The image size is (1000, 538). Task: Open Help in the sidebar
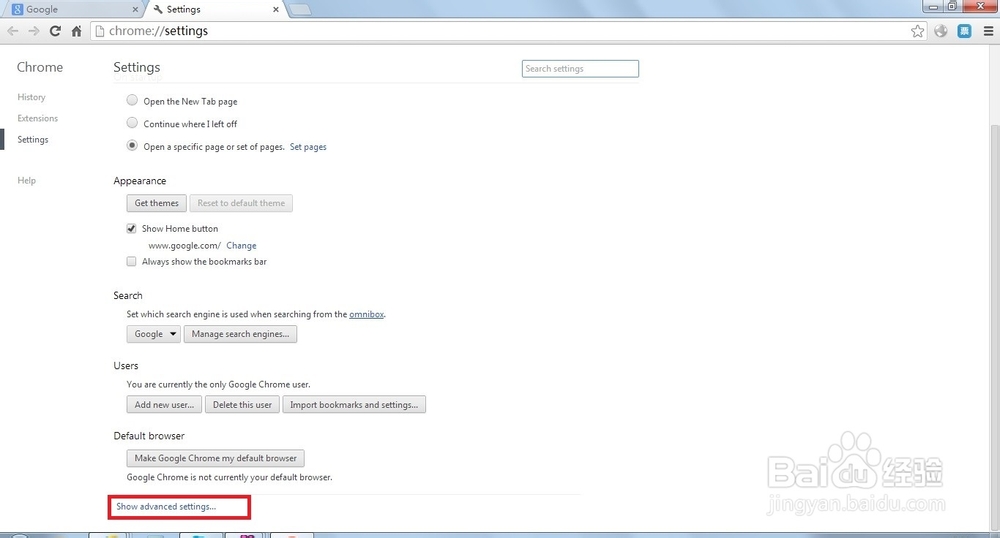coord(27,180)
